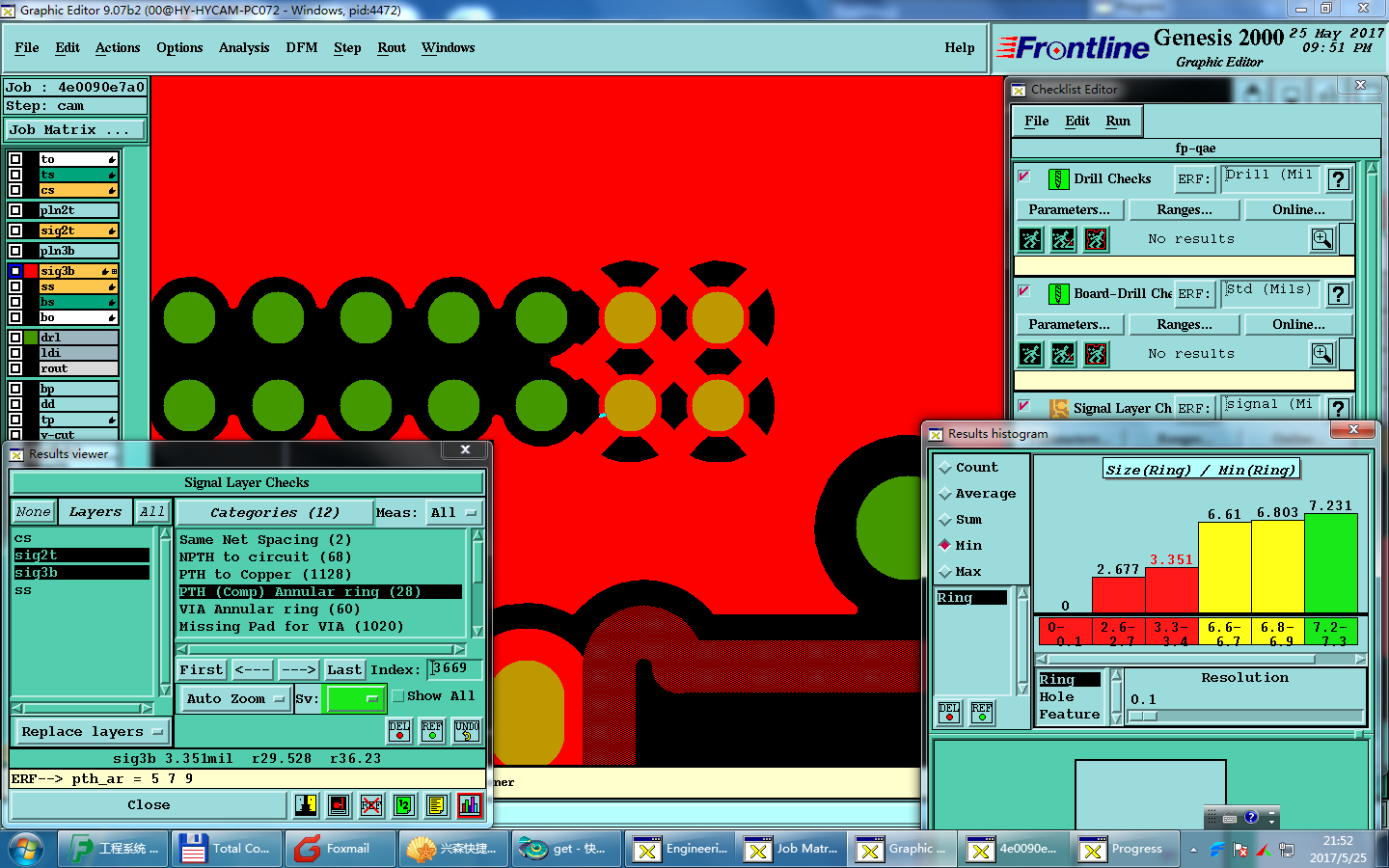Click first run icon under Drill Checks
The height and width of the screenshot is (868, 1389).
pos(1031,239)
